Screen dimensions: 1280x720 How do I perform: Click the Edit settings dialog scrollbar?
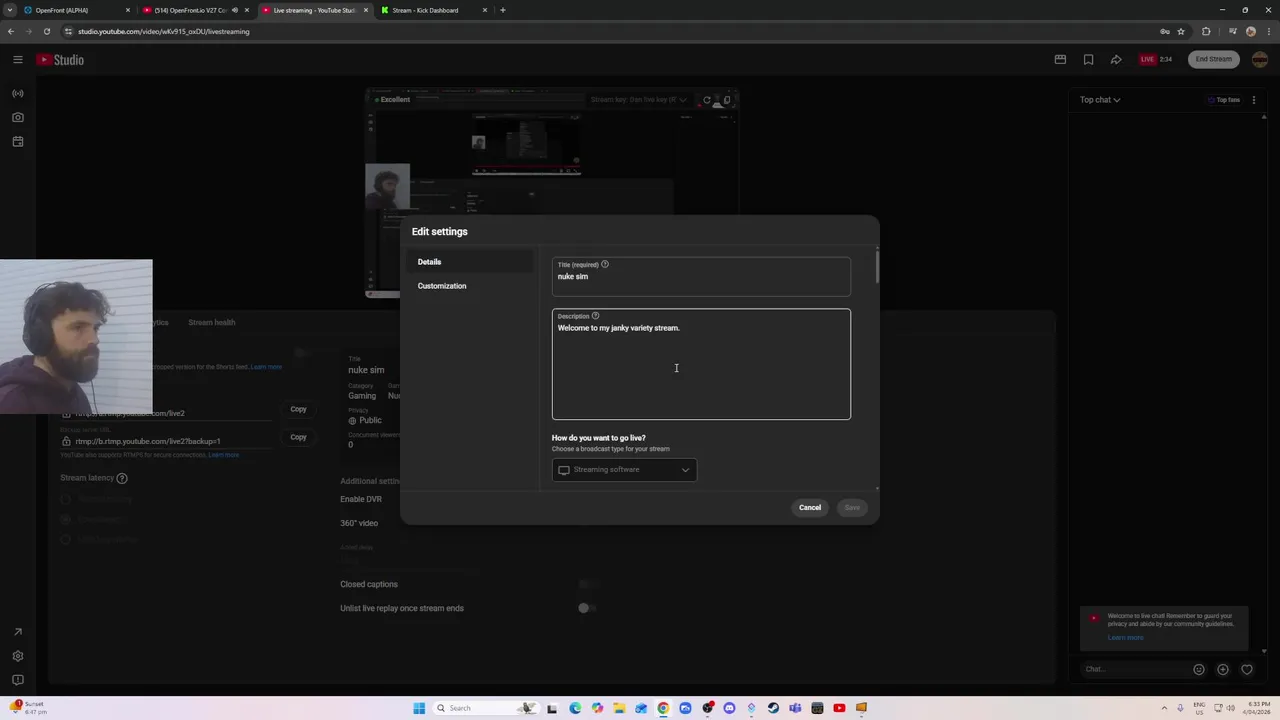click(x=877, y=265)
